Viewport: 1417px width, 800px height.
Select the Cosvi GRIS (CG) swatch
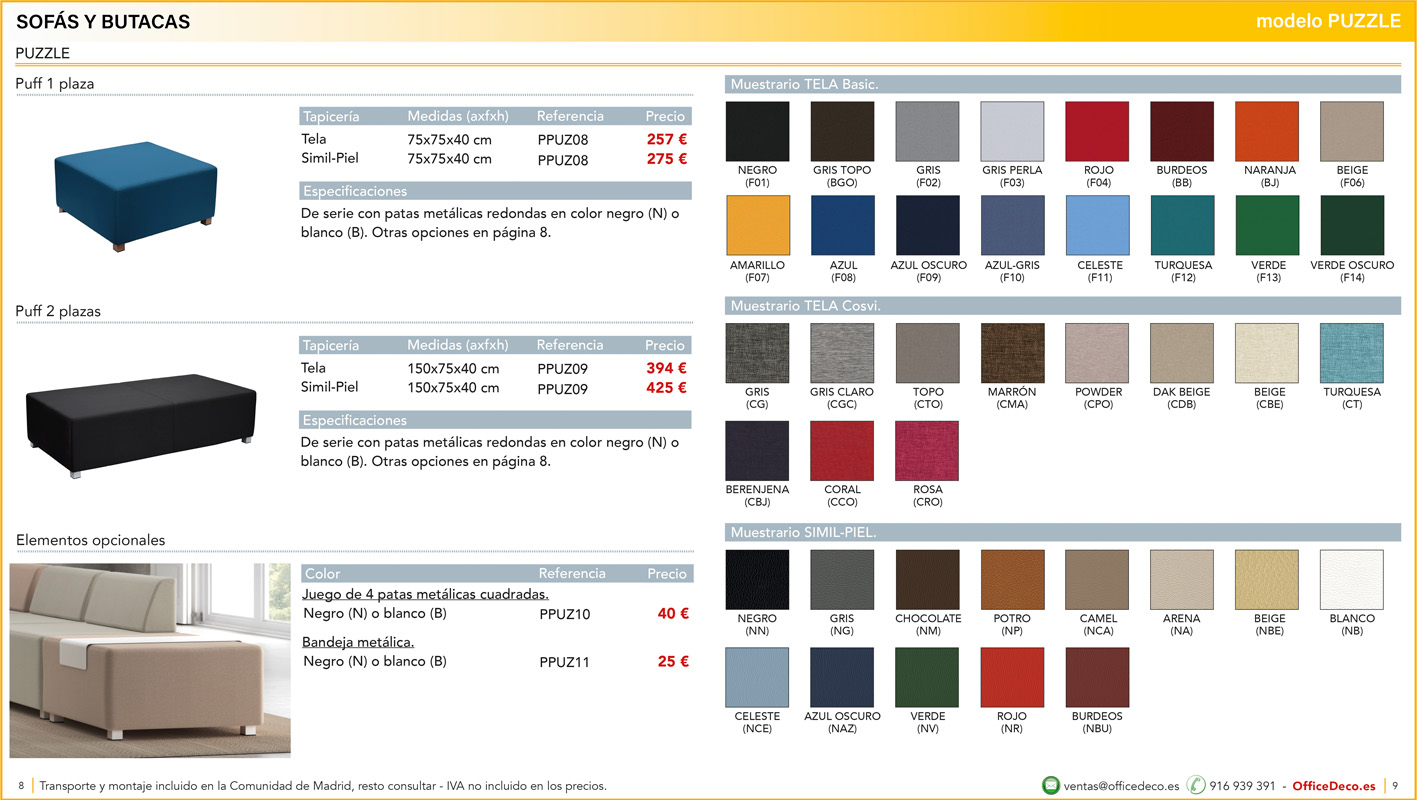point(757,353)
